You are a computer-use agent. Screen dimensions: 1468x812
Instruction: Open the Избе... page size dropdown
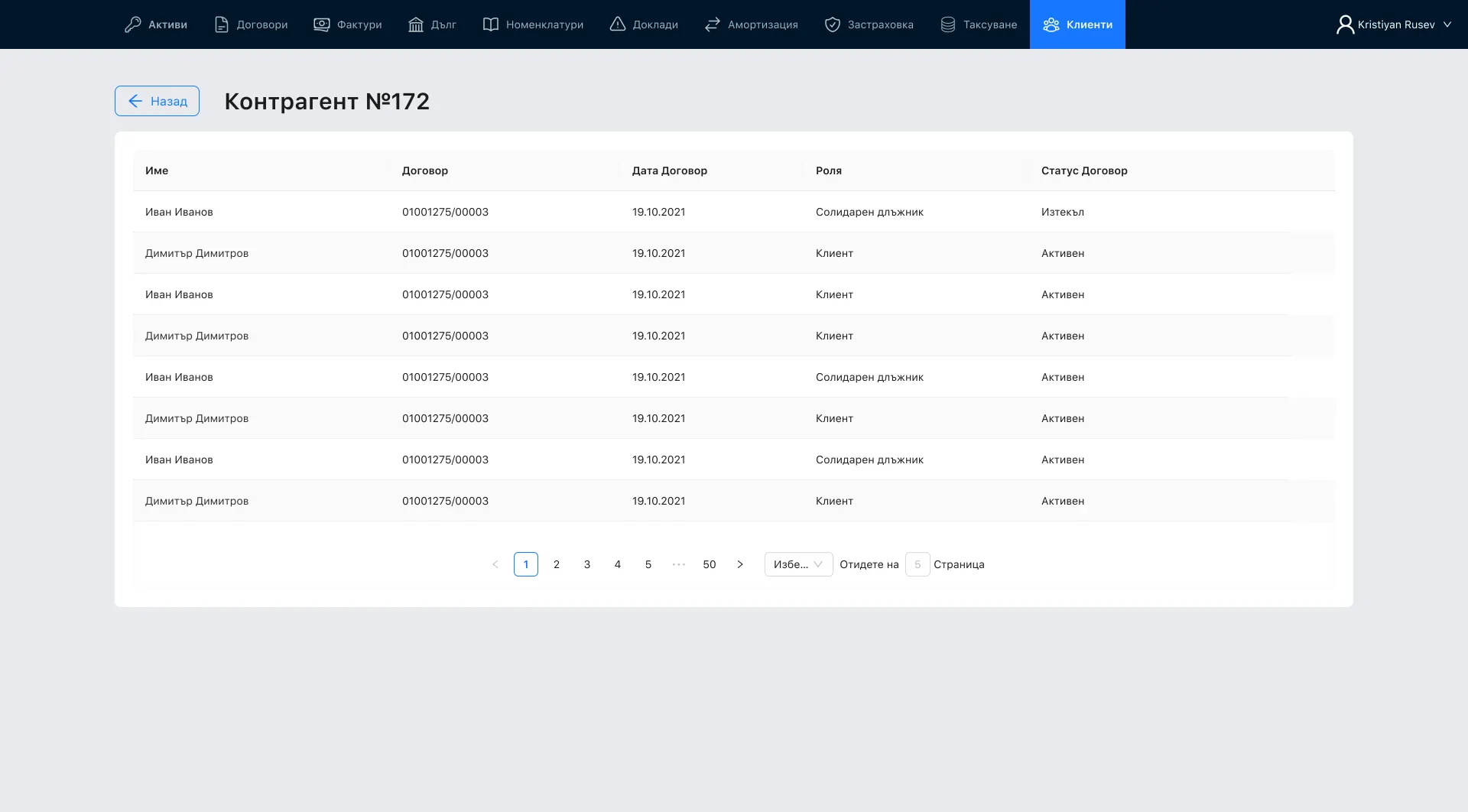point(799,564)
